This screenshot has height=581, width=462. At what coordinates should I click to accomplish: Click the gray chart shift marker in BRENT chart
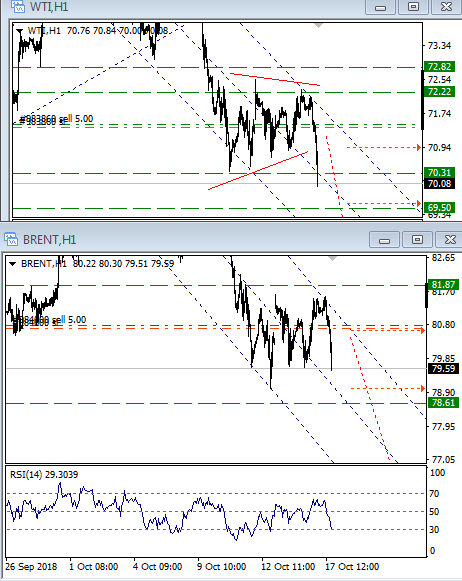tap(332, 258)
